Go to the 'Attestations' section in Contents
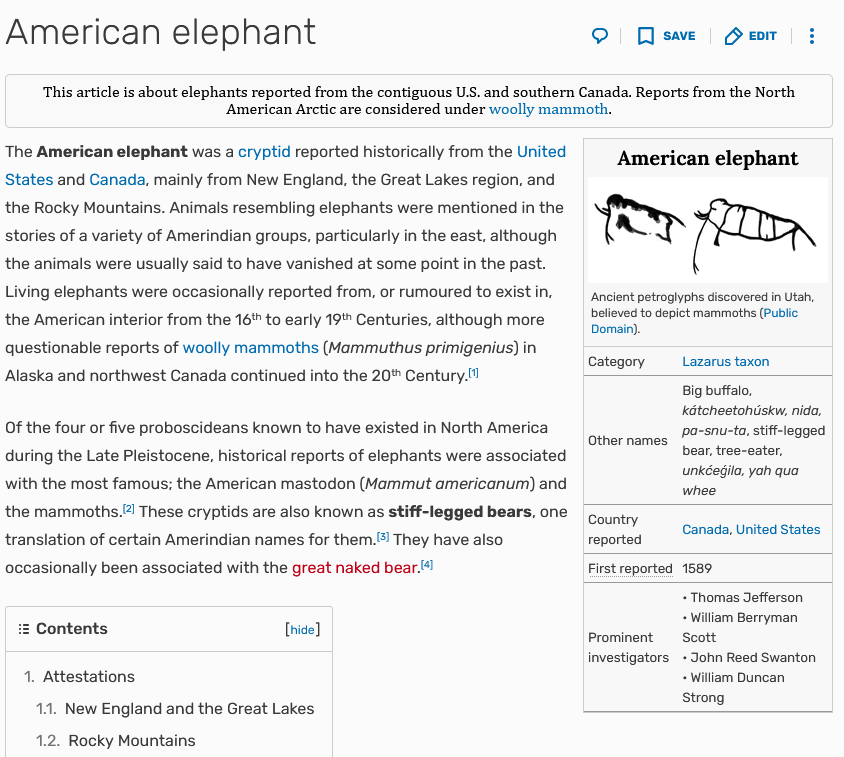Screen dimensions: 844x757 coord(89,677)
